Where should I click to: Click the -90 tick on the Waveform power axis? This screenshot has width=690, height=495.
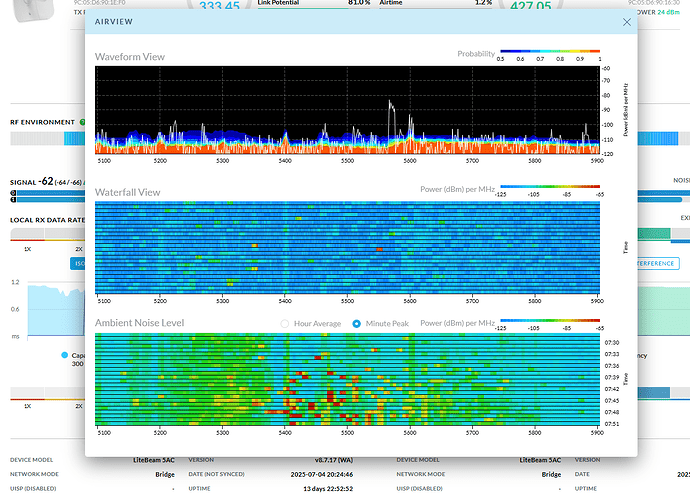pos(606,110)
